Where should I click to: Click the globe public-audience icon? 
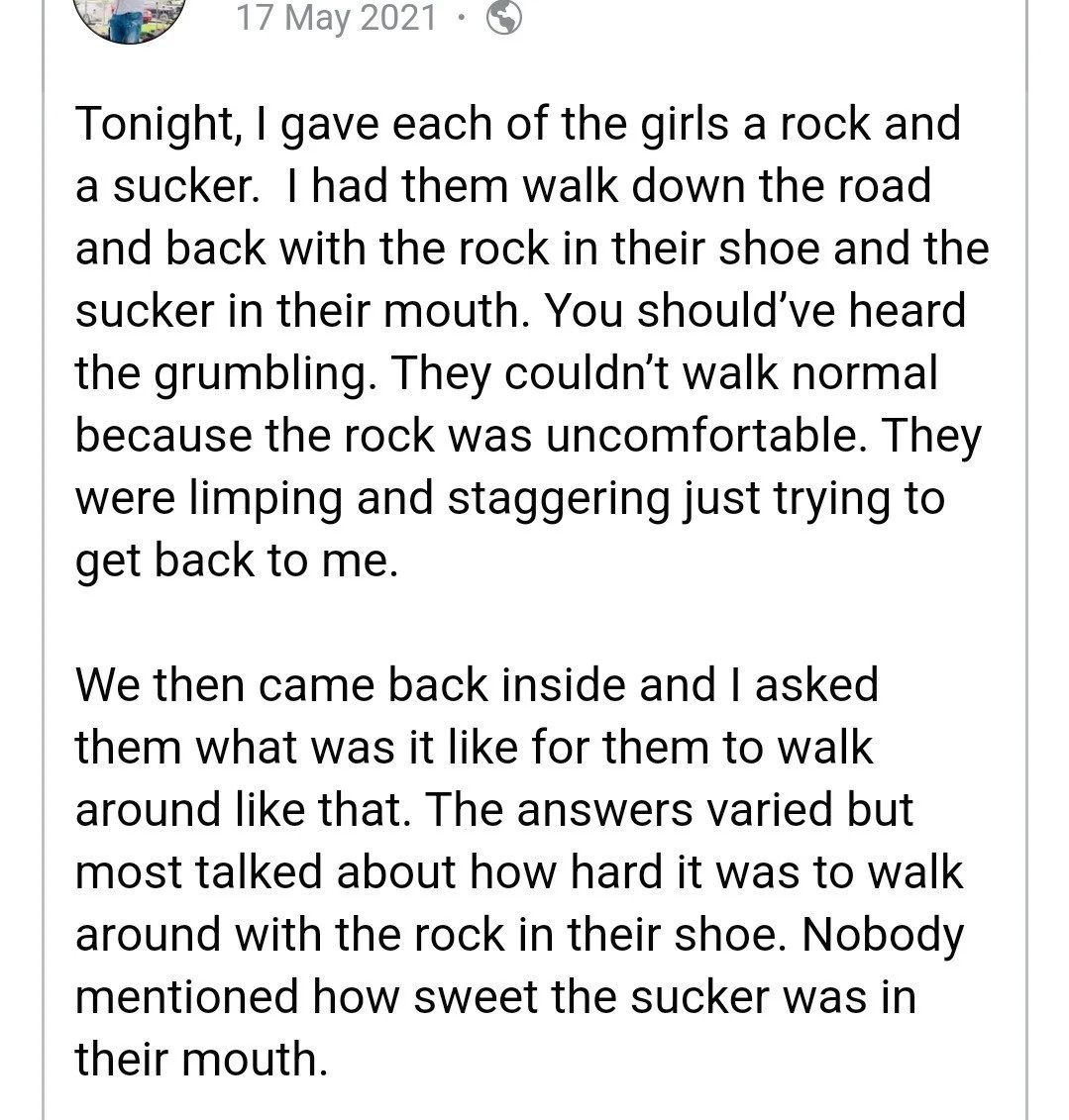click(x=503, y=17)
